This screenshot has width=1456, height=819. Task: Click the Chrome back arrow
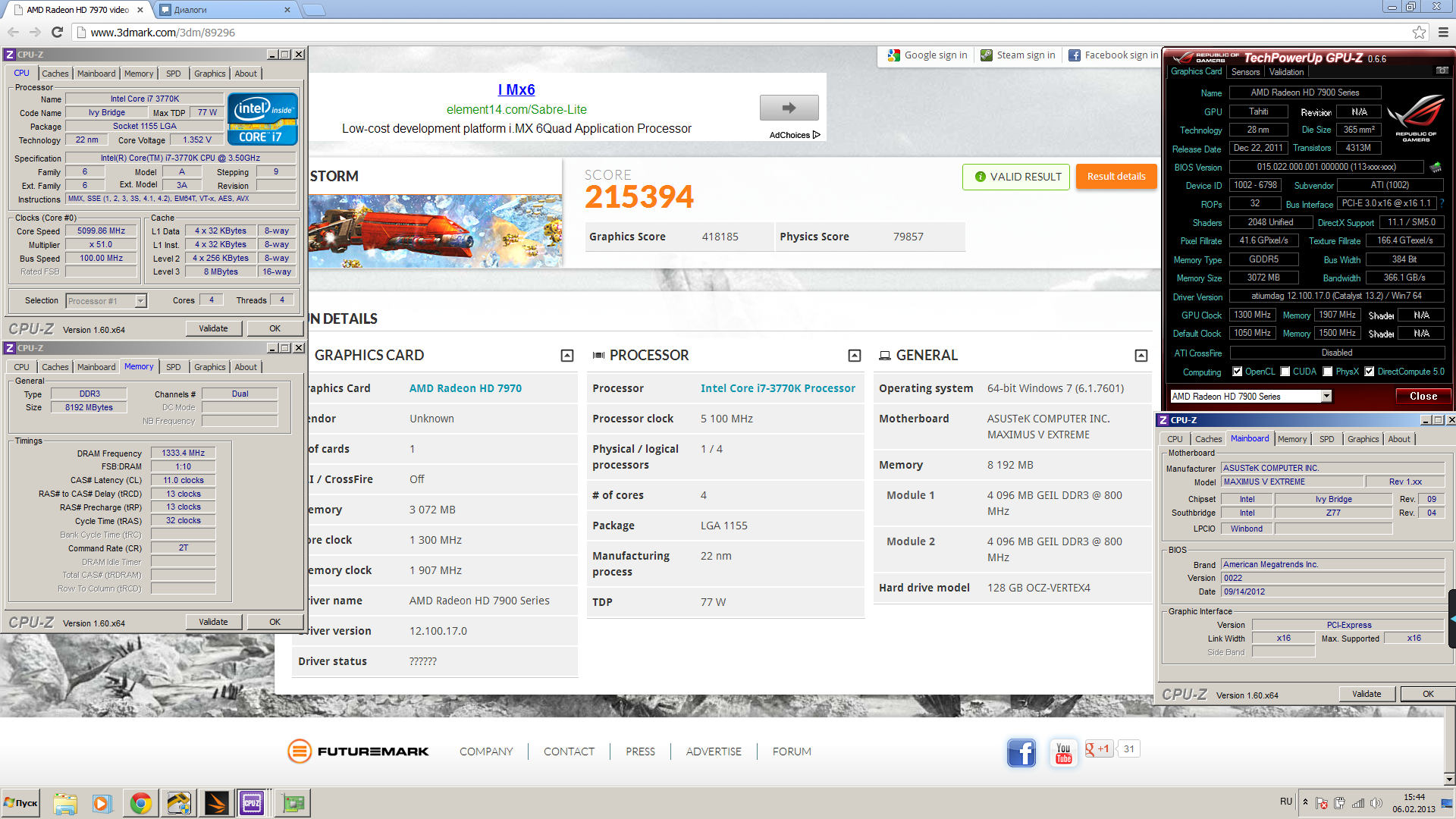point(13,32)
